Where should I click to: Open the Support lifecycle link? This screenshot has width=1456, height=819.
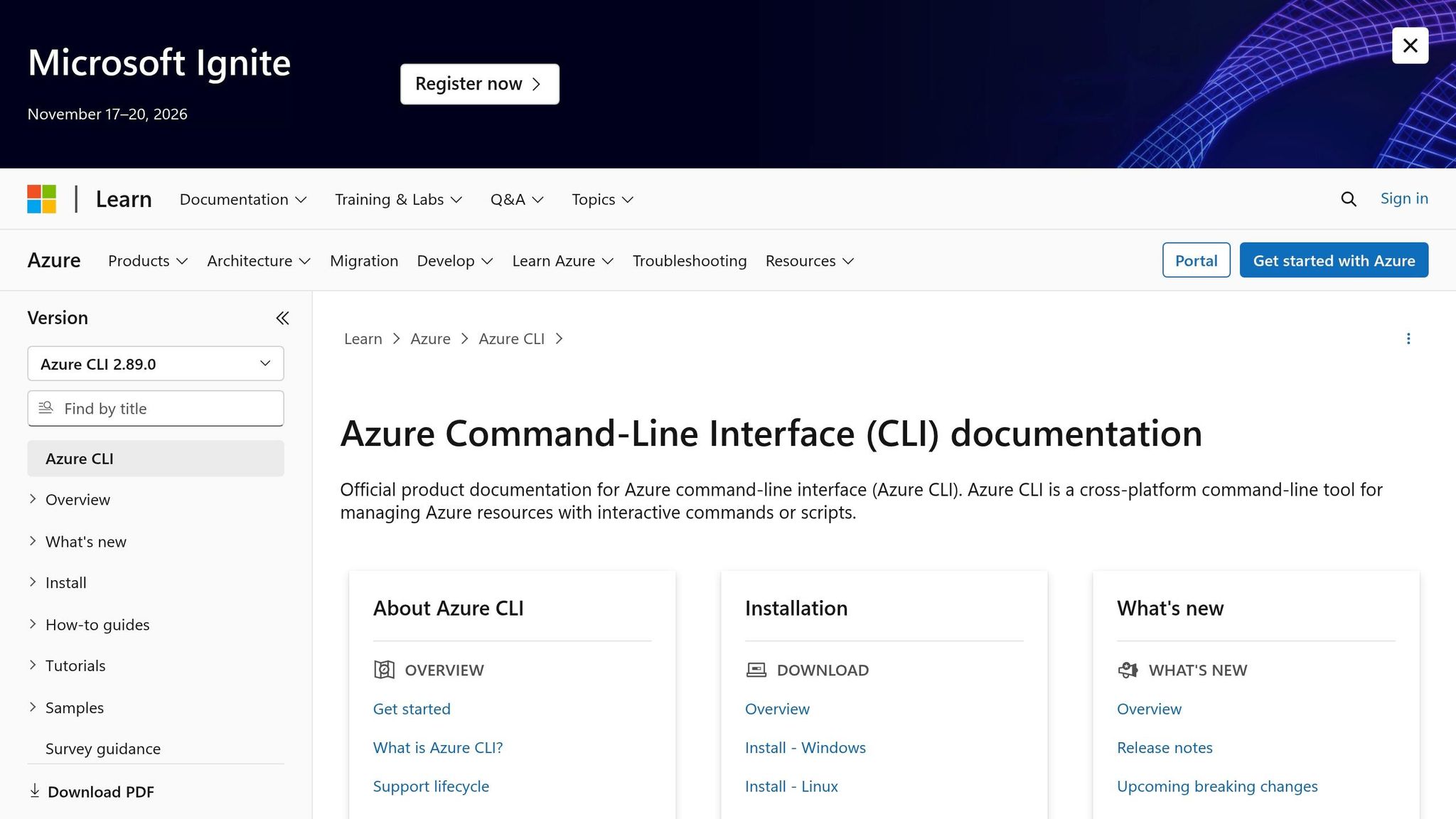click(431, 786)
